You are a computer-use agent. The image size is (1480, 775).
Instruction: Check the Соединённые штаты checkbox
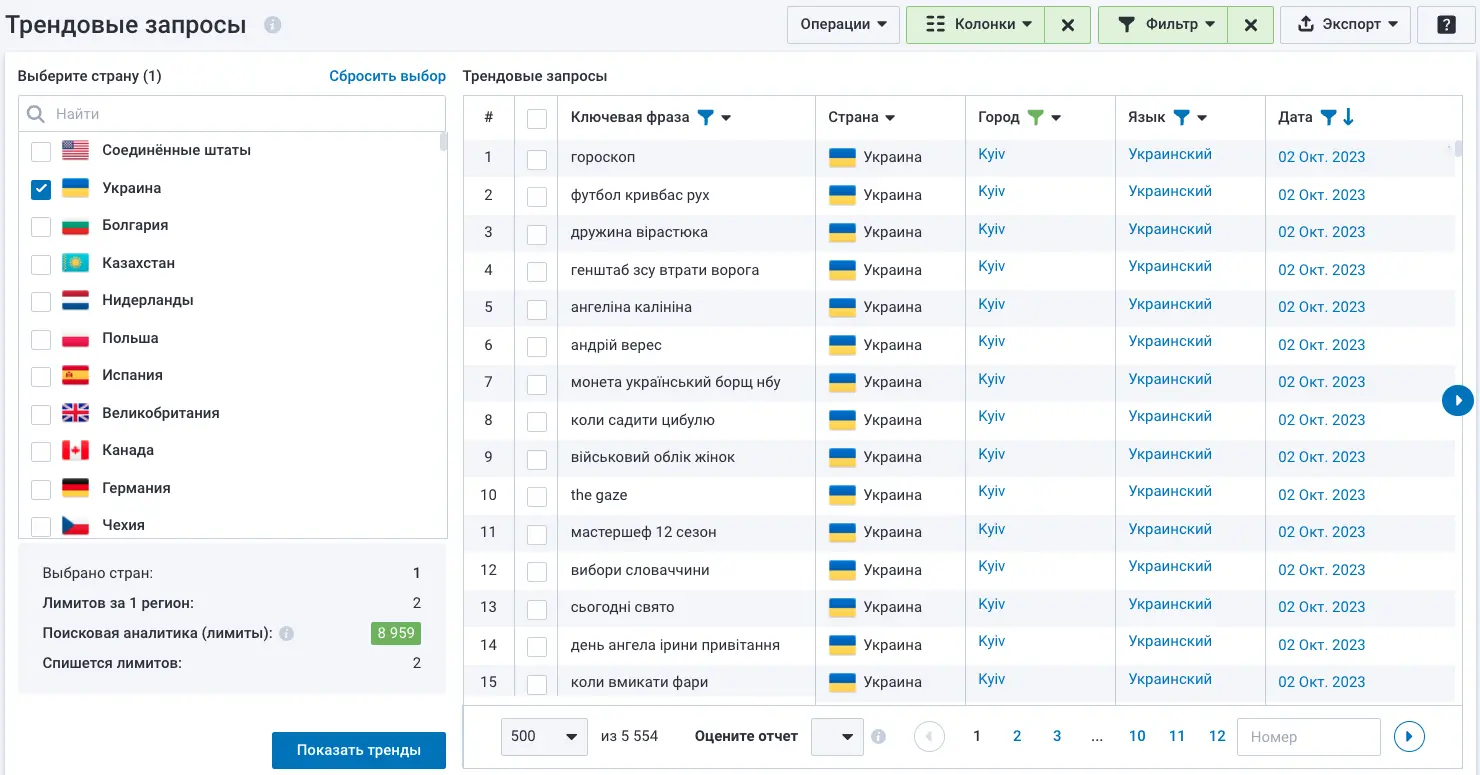(40, 150)
